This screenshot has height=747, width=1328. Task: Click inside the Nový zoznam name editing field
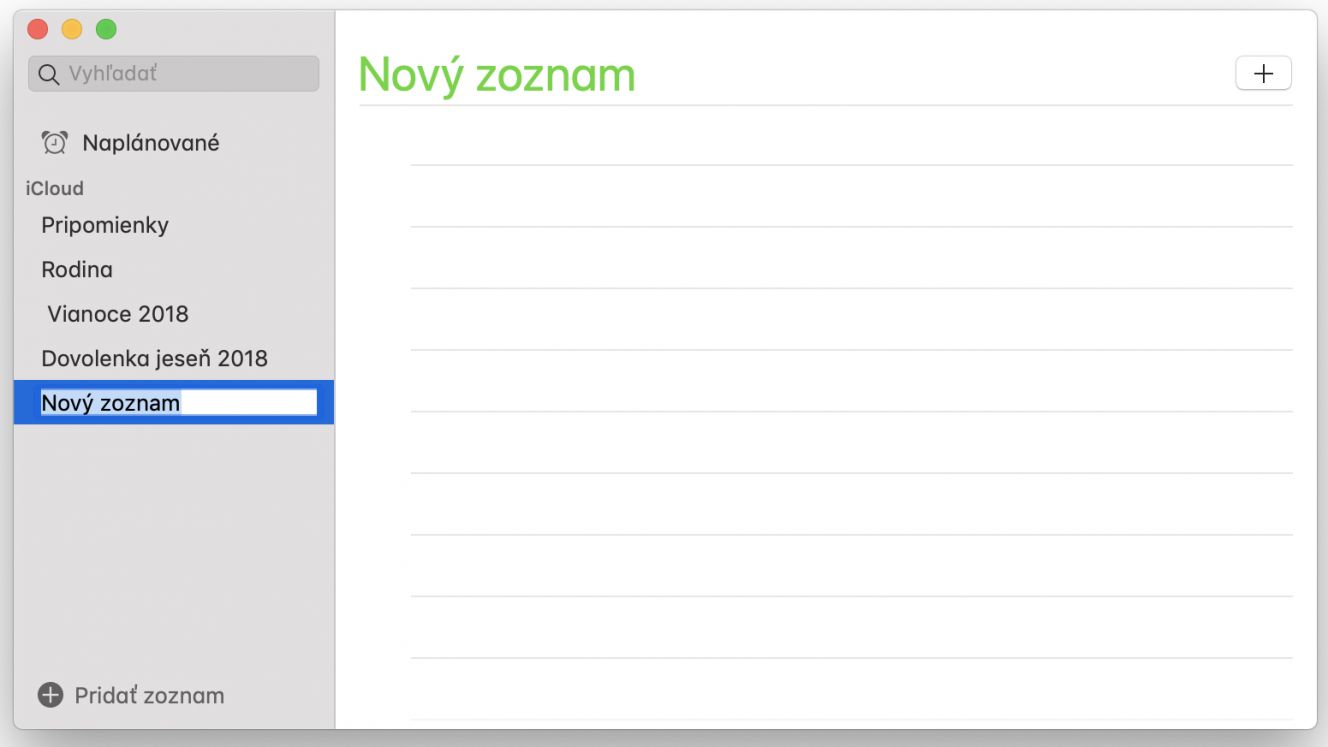point(178,402)
